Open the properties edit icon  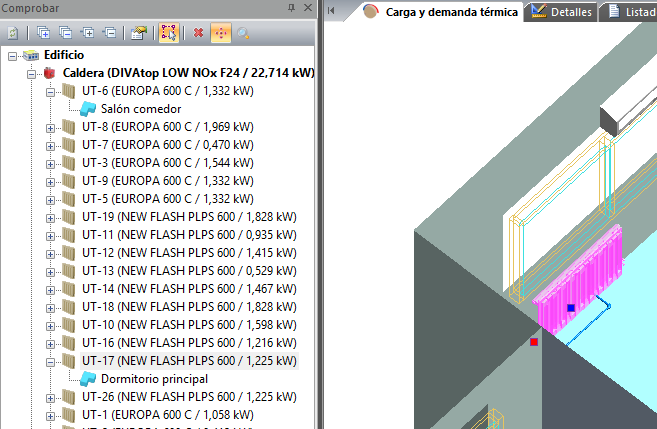coord(139,33)
